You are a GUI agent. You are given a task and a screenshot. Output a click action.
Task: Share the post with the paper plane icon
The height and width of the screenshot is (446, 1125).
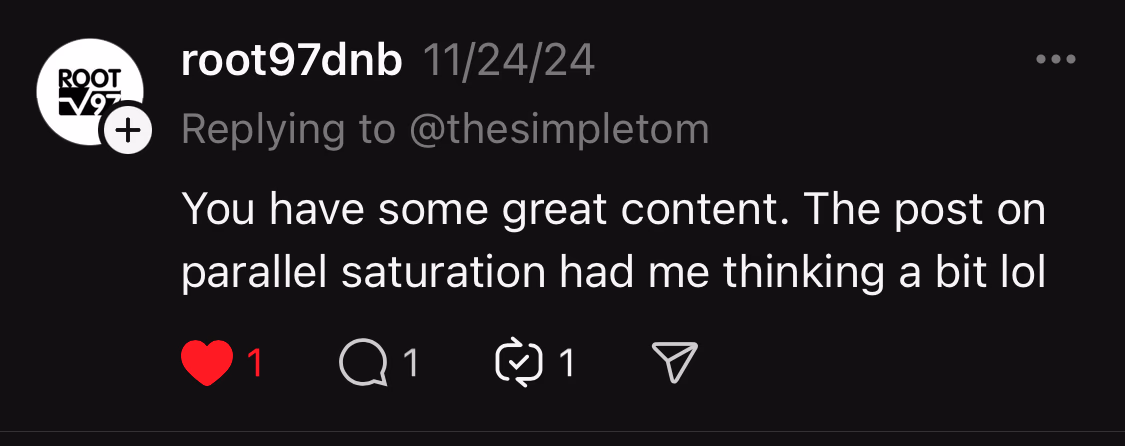(x=674, y=362)
